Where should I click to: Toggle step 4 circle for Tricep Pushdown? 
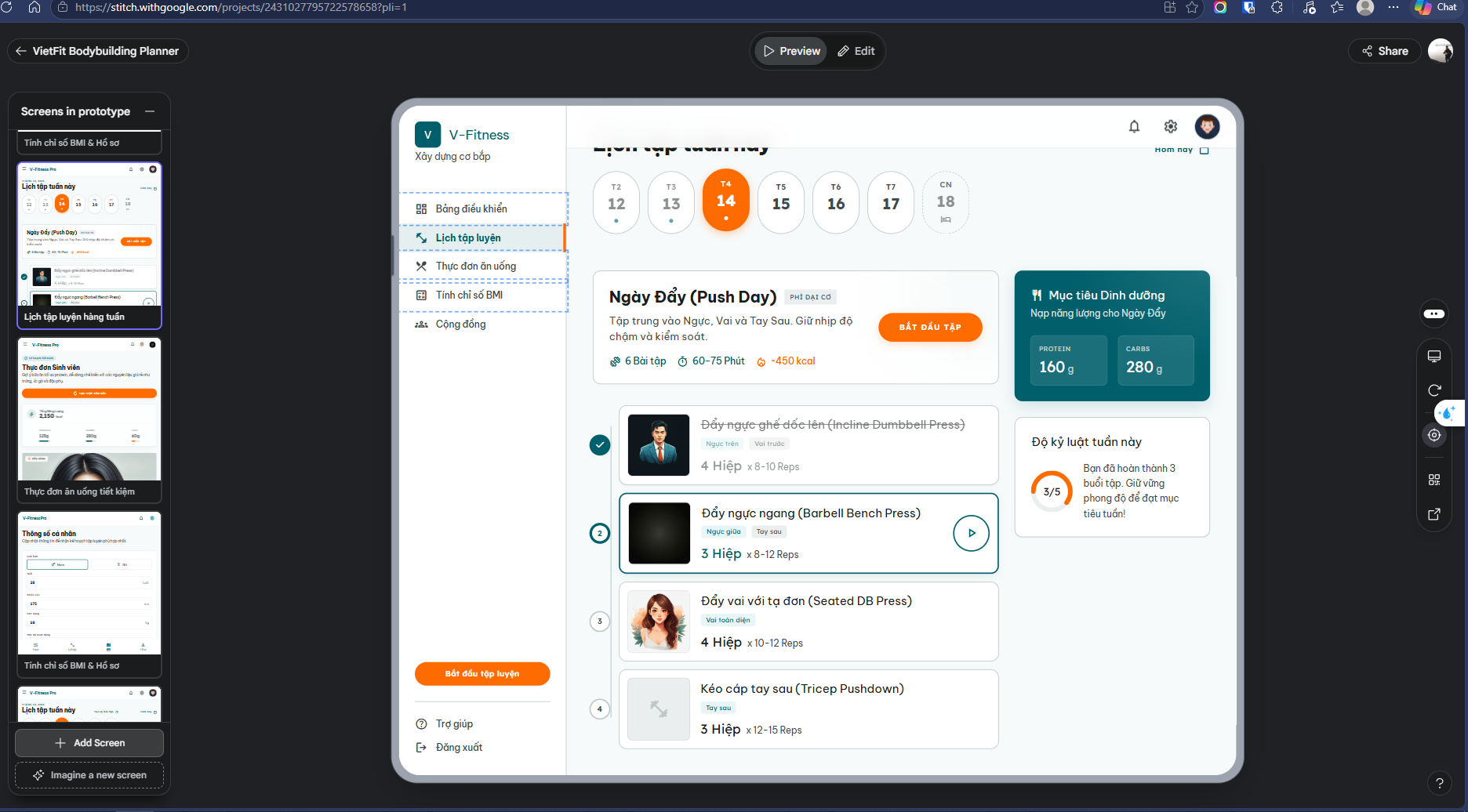(600, 709)
